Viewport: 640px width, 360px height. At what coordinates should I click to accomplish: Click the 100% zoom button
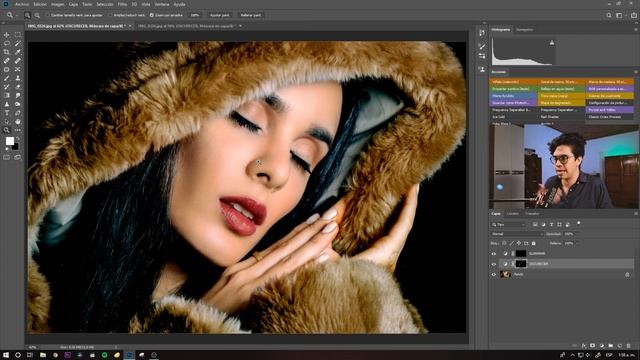click(x=195, y=15)
